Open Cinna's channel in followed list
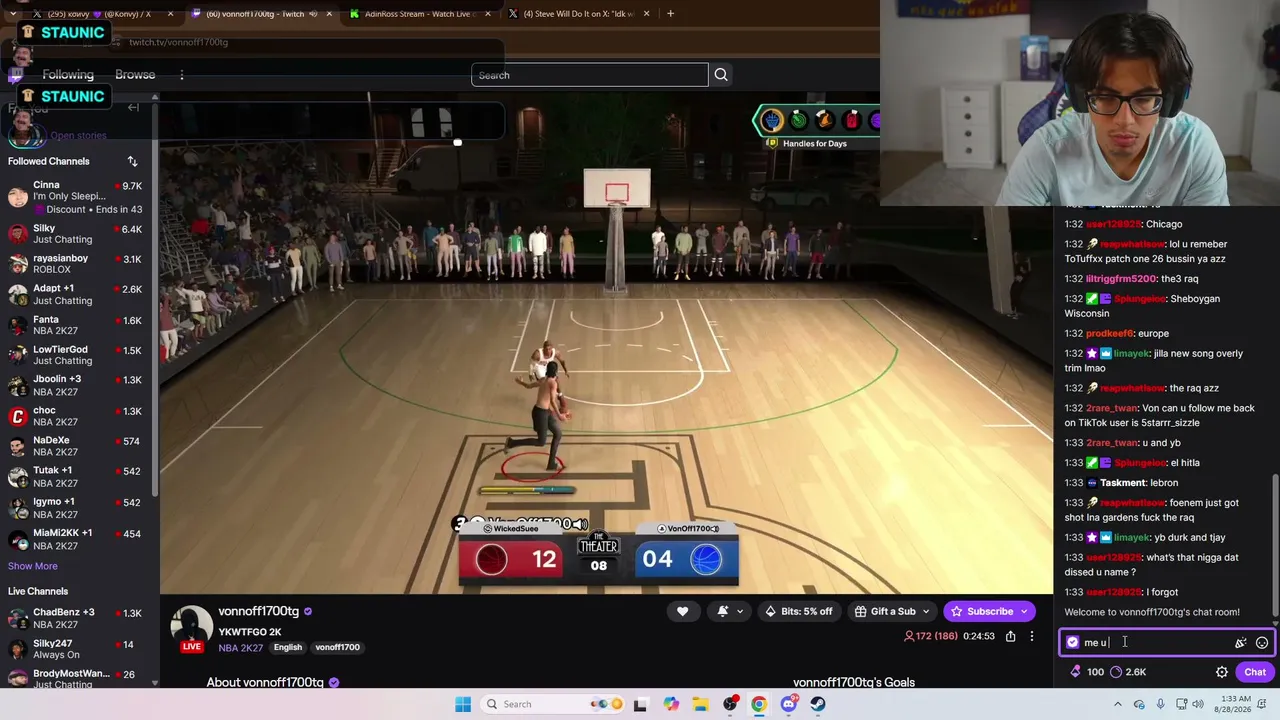This screenshot has width=1280, height=720. coord(78,197)
